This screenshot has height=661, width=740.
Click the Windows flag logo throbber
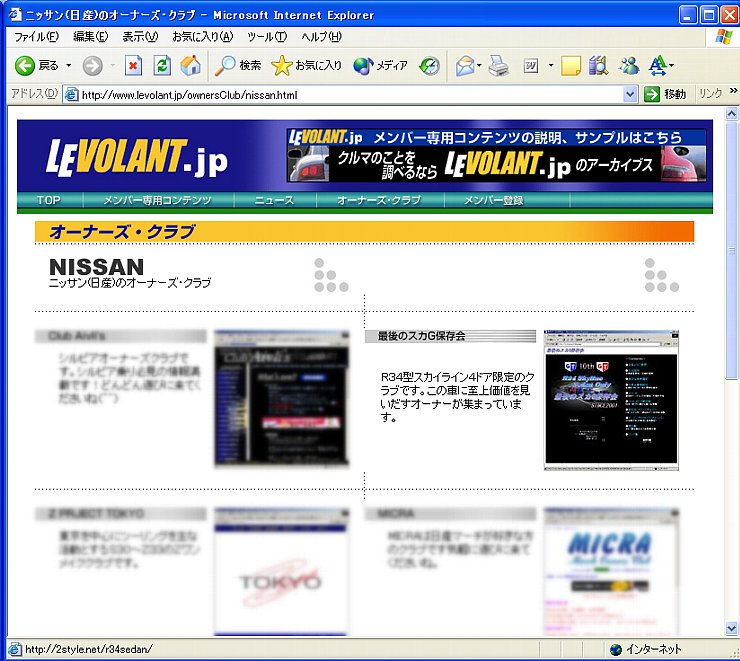(723, 36)
